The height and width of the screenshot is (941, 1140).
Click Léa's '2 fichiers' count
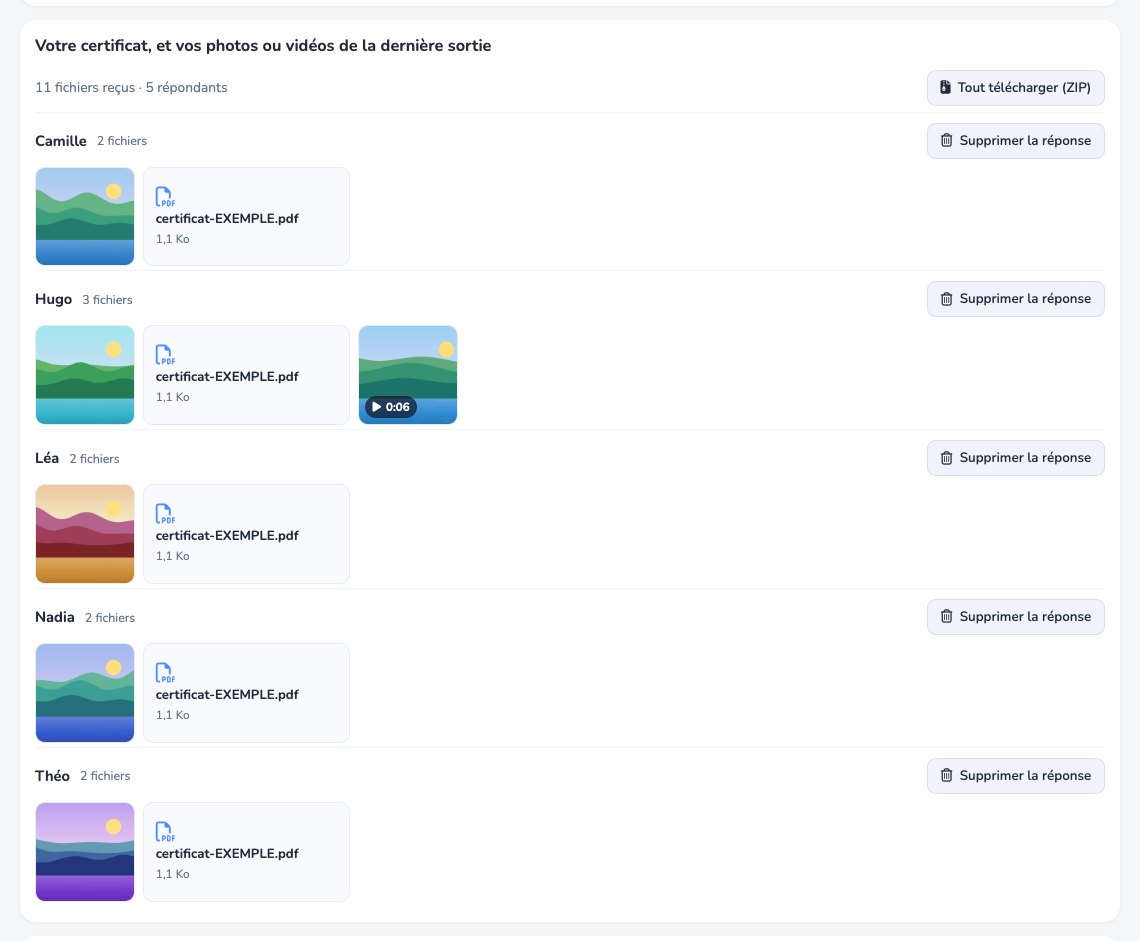pos(94,458)
